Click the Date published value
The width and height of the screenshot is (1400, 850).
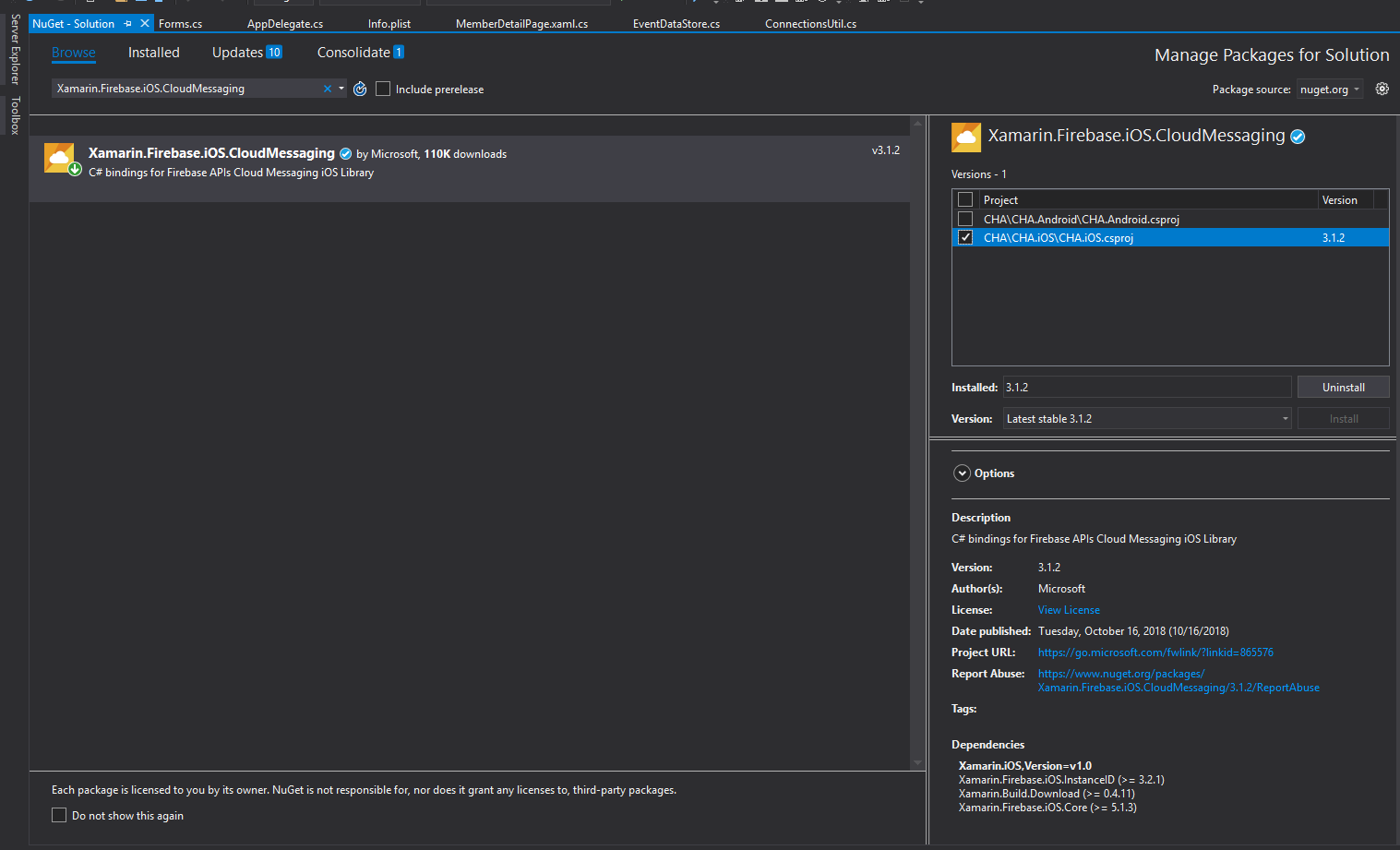[1133, 631]
